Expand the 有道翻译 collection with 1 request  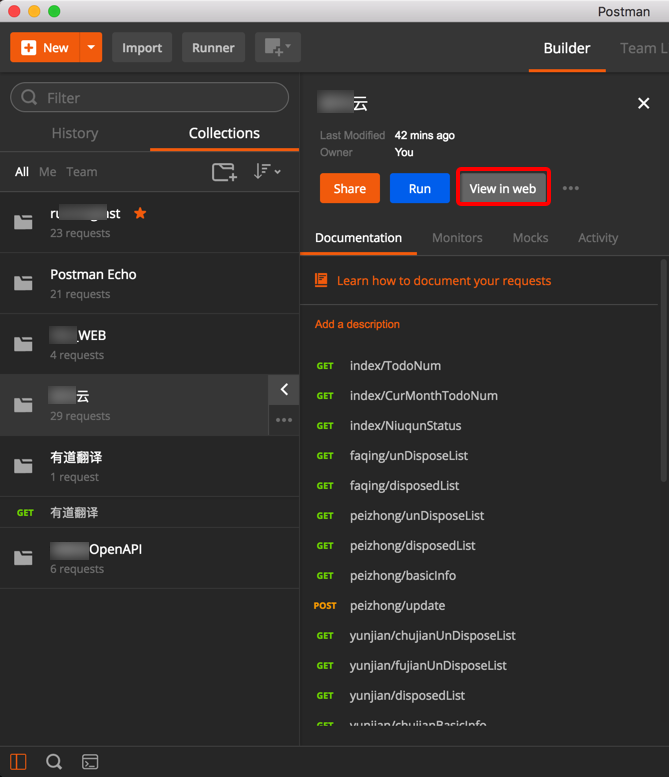point(149,466)
